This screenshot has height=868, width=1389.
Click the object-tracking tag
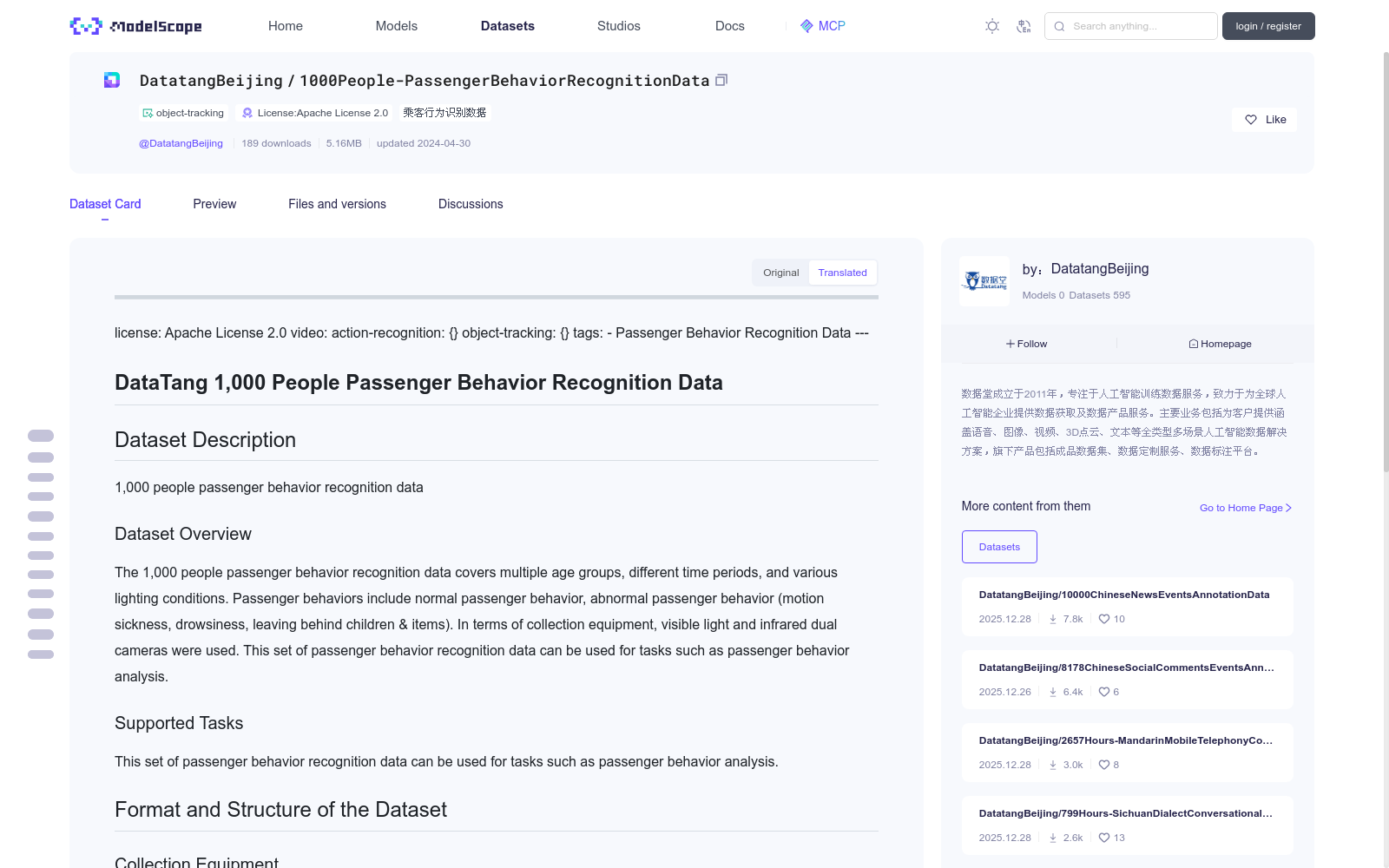tap(183, 113)
